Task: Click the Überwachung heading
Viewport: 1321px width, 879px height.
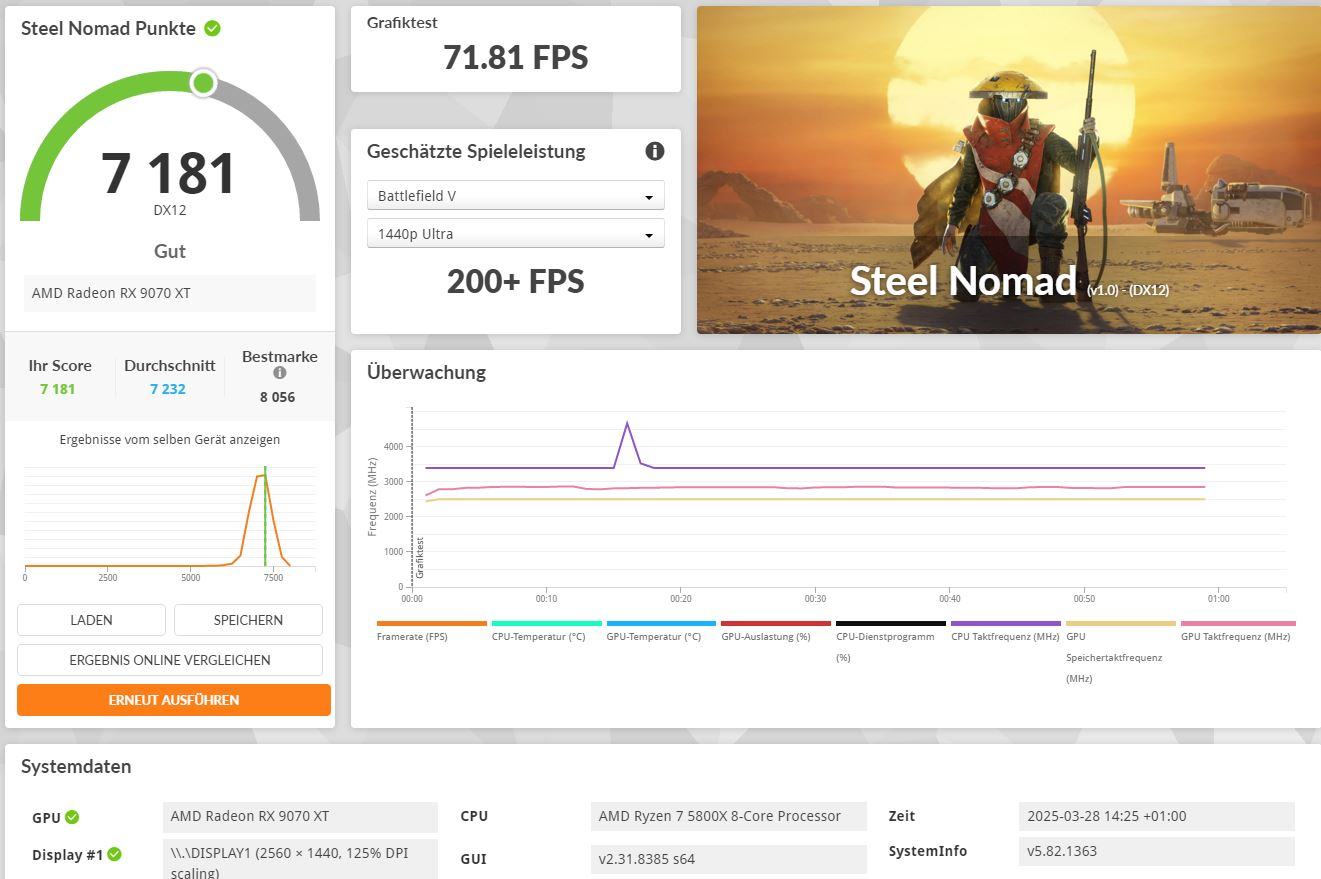Action: [x=426, y=372]
